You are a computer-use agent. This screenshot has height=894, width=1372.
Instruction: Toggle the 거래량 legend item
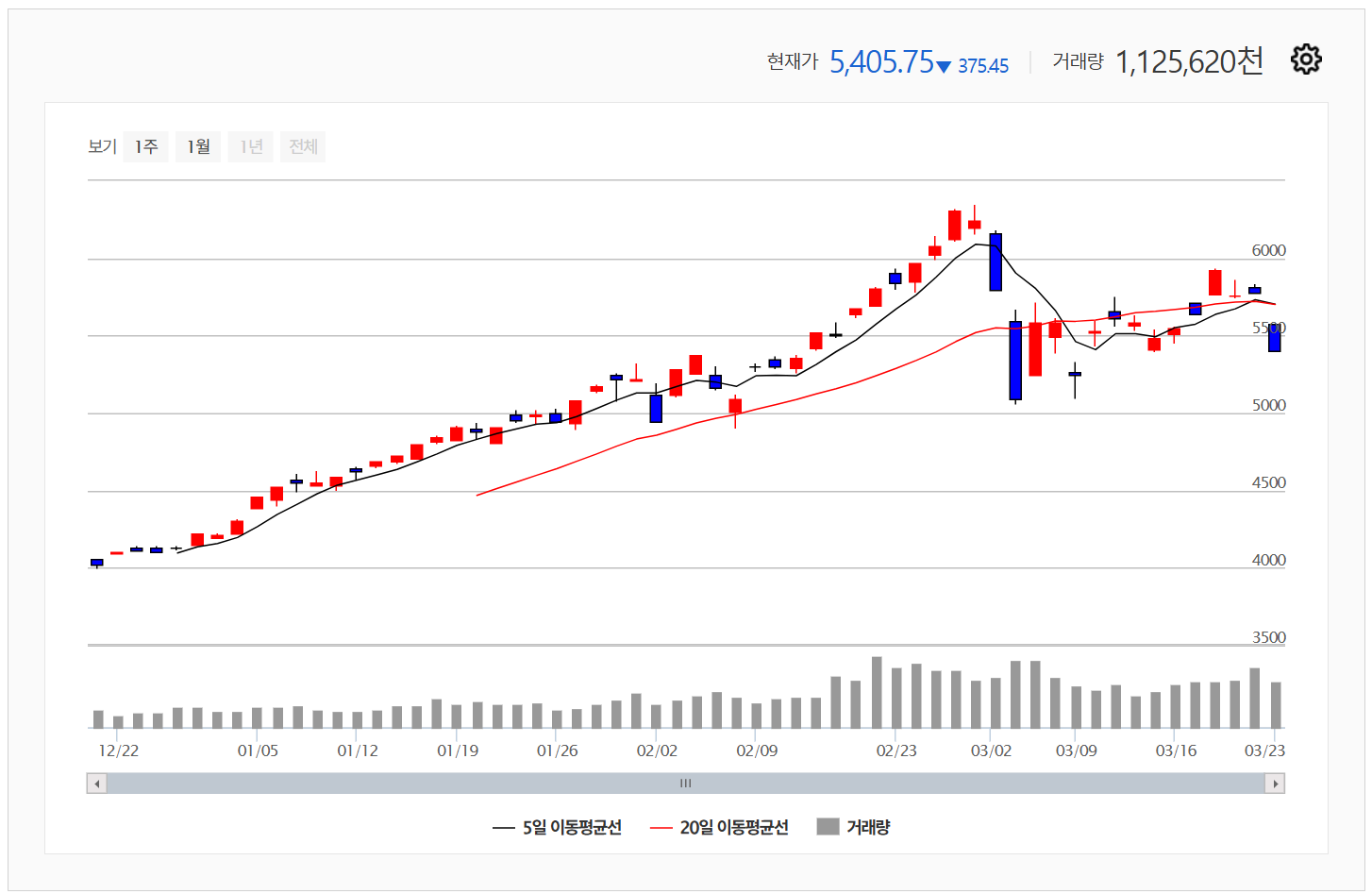tap(853, 827)
